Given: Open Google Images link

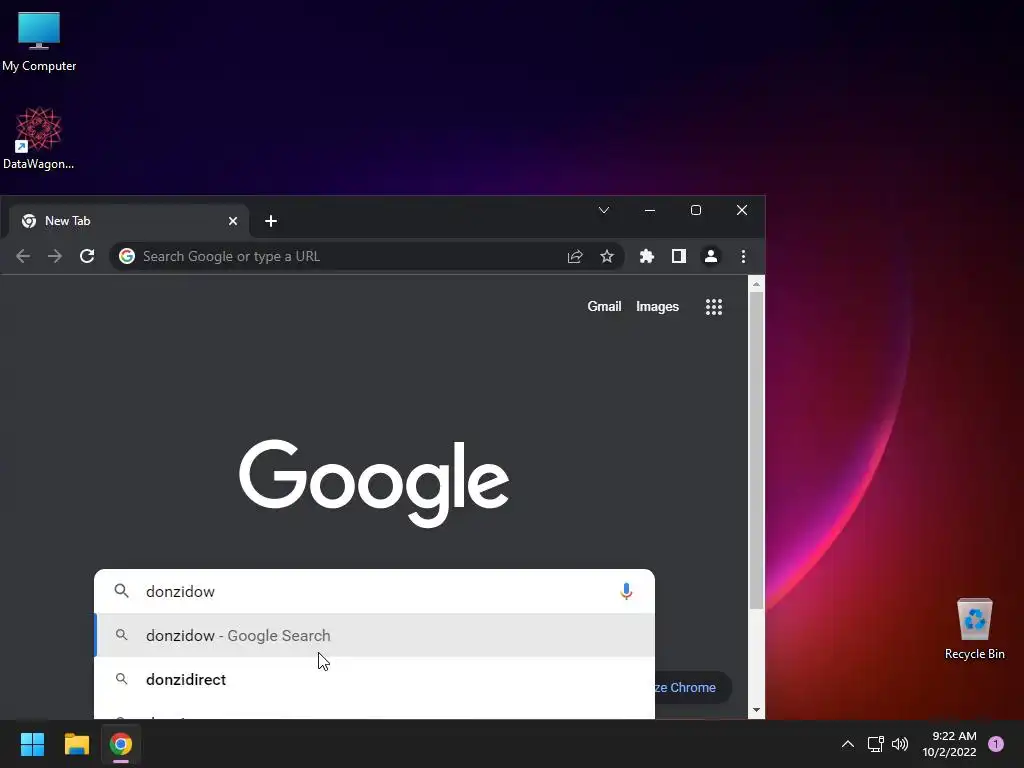Looking at the screenshot, I should (657, 307).
